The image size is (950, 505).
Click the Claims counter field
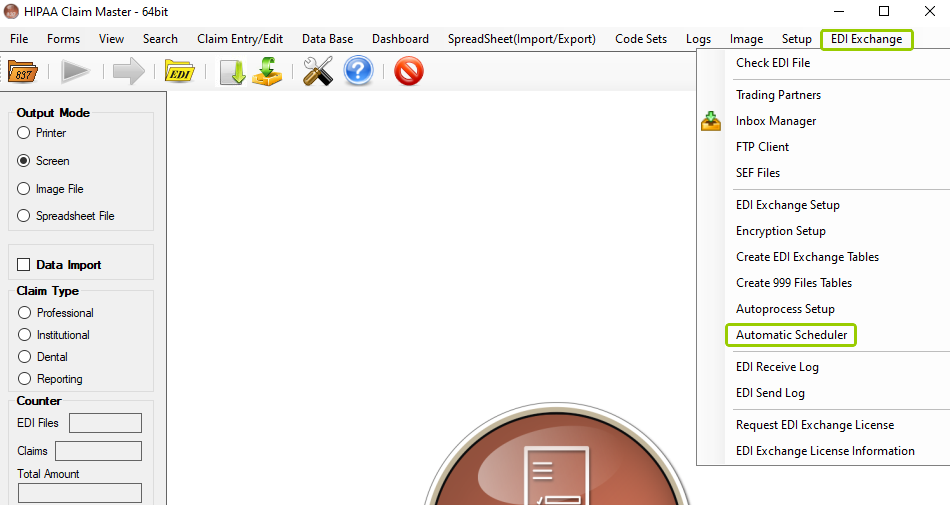click(98, 451)
